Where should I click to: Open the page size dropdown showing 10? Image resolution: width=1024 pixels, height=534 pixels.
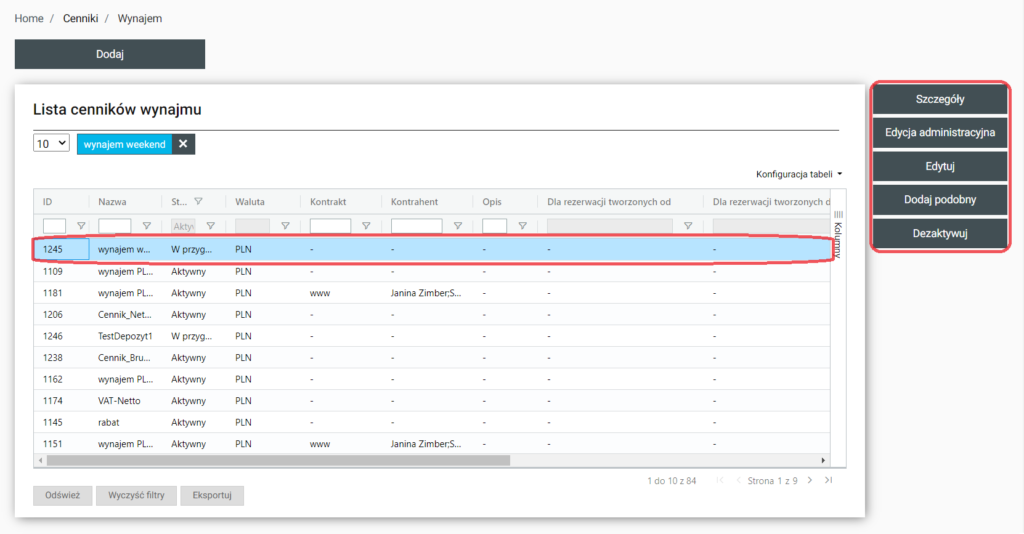point(51,143)
